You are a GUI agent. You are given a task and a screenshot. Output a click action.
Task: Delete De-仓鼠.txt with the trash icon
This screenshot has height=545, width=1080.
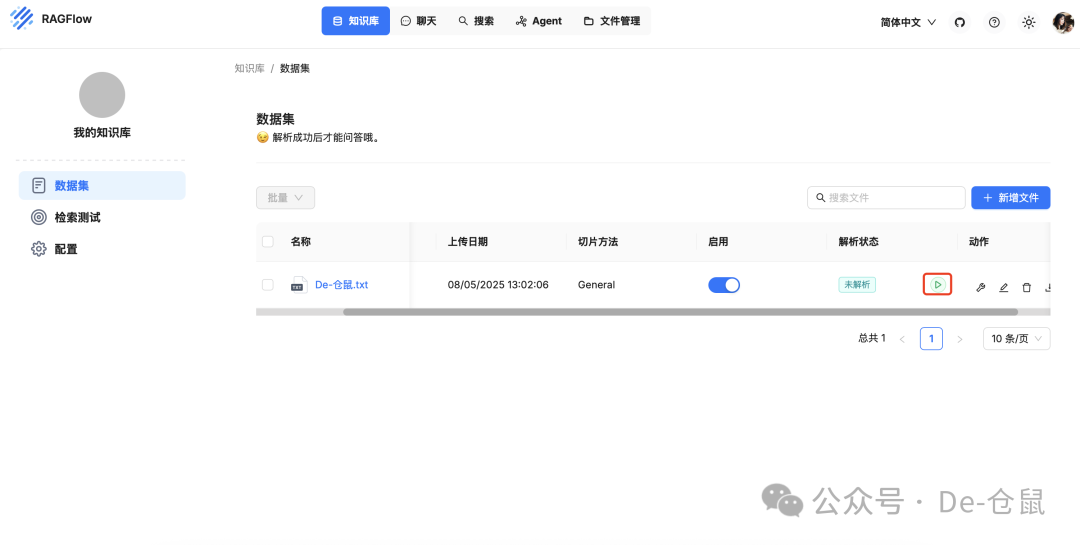(1026, 287)
